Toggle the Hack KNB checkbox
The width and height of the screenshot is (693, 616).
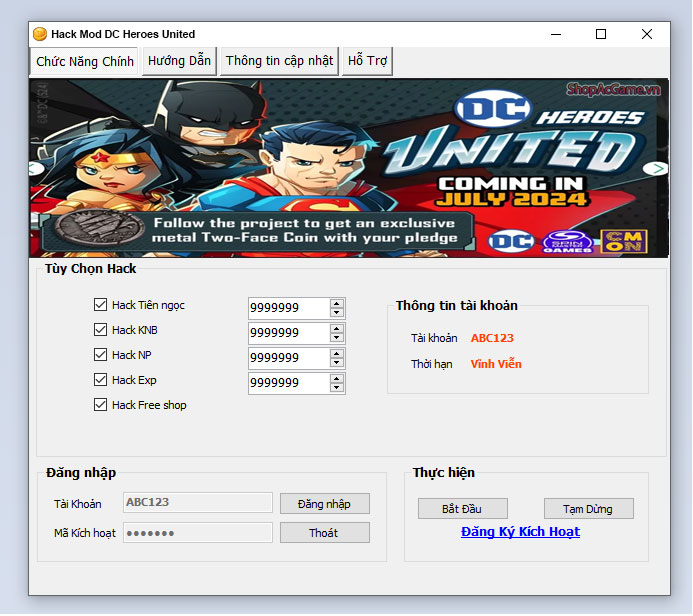[100, 330]
